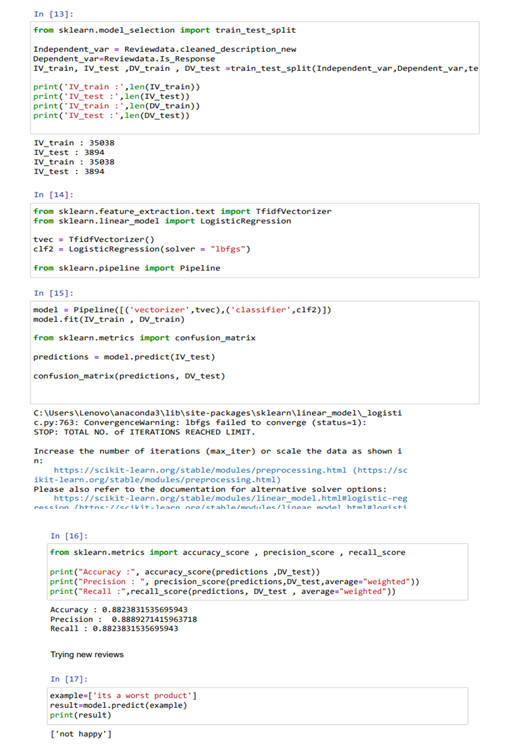Click the TfidfVectorizer import line
Image resolution: width=516 pixels, height=748 pixels.
pos(182,211)
